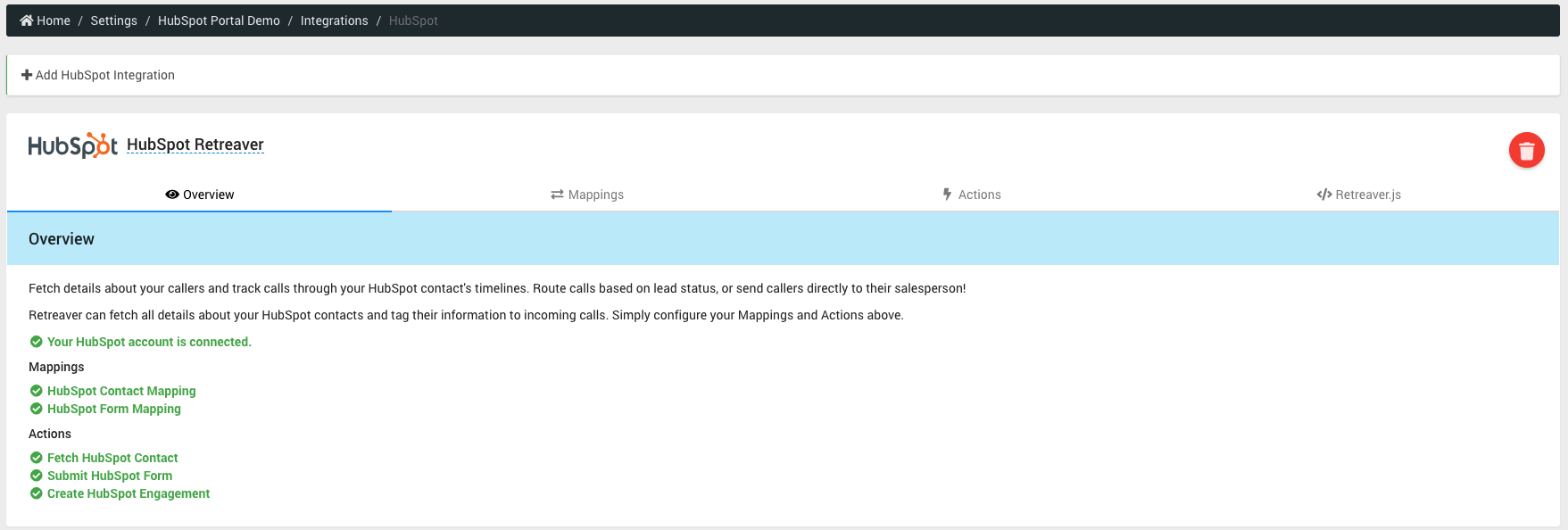The image size is (1568, 530).
Task: Navigate to Settings in breadcrumb
Action: tap(114, 21)
